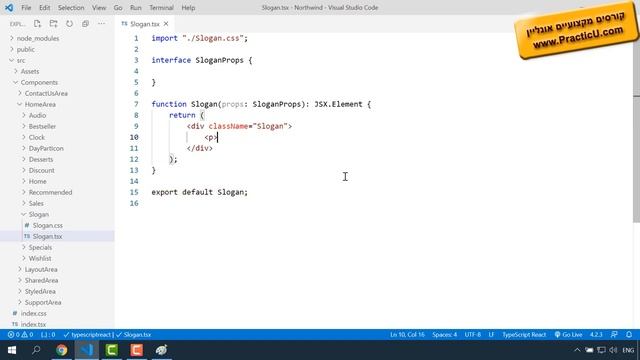Open notifications bell in status bar
The width and height of the screenshot is (640, 360).
click(x=629, y=335)
